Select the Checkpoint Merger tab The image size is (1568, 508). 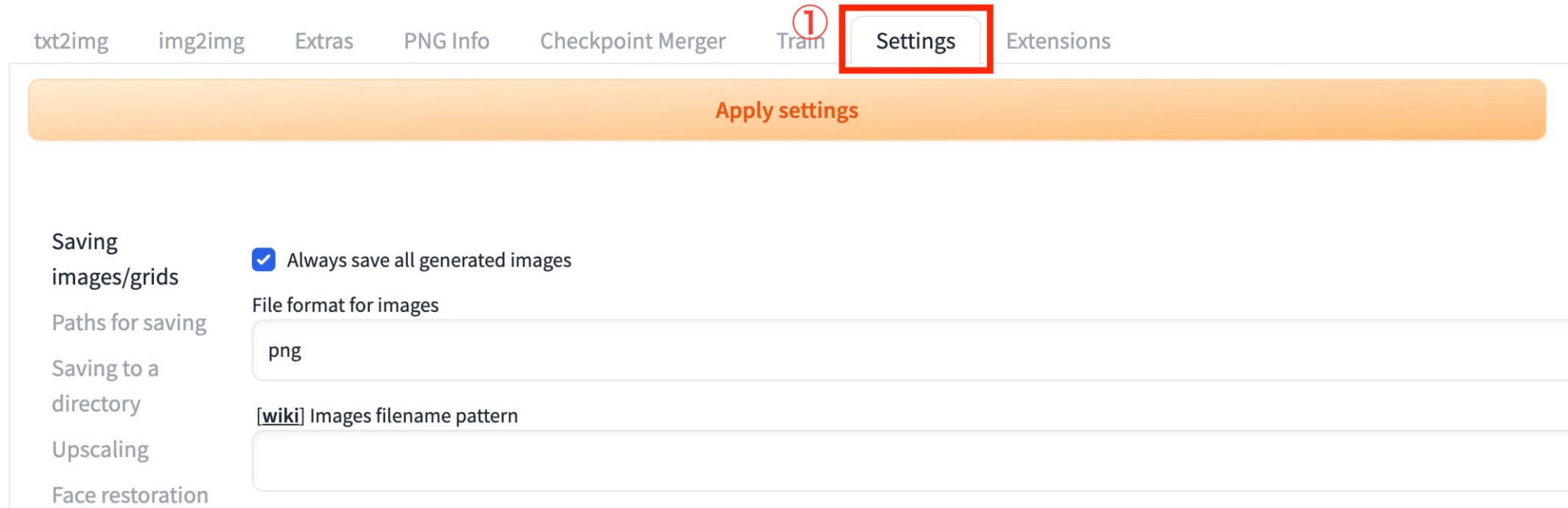point(632,41)
